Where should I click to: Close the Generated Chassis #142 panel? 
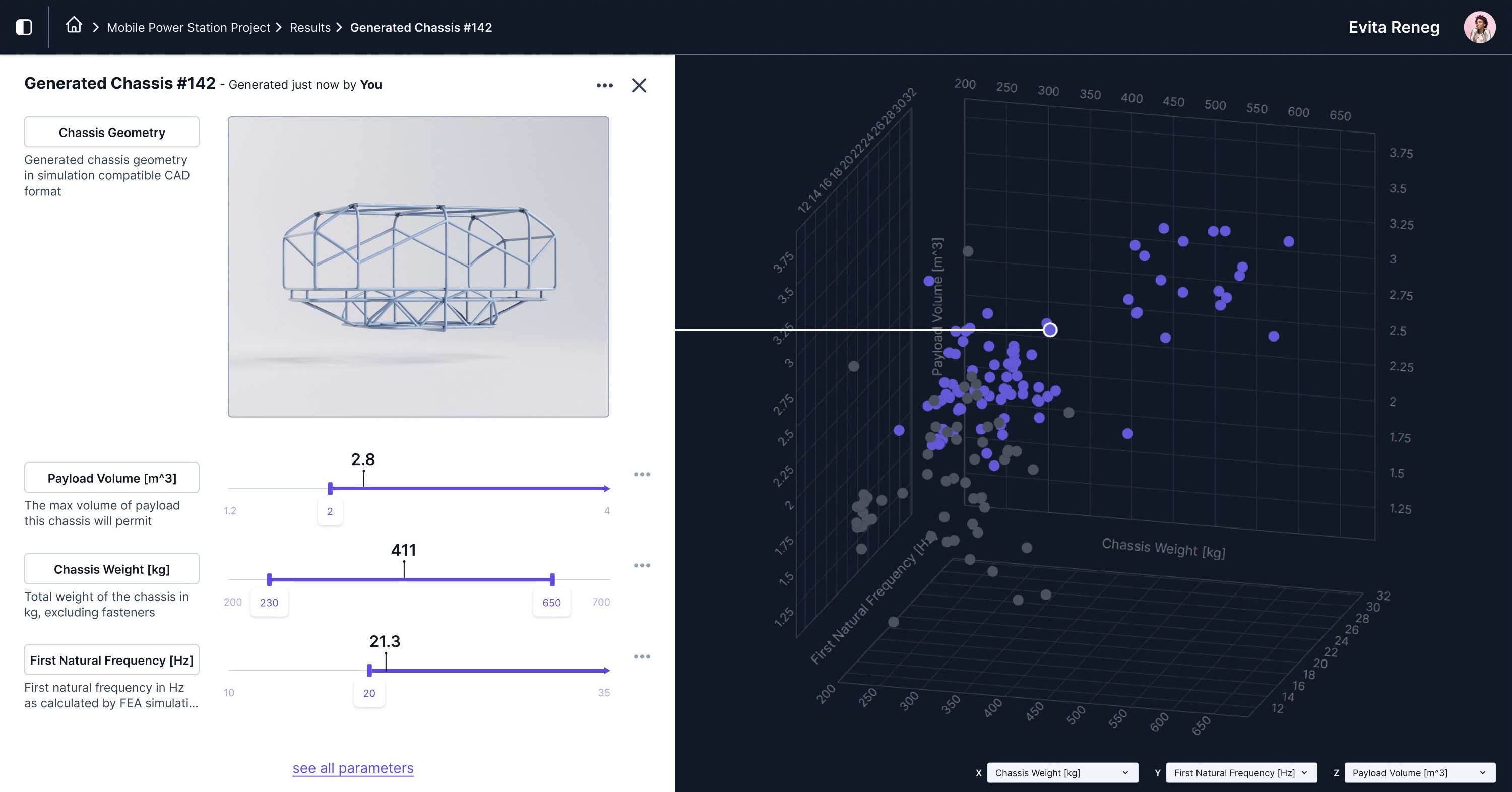(x=639, y=86)
